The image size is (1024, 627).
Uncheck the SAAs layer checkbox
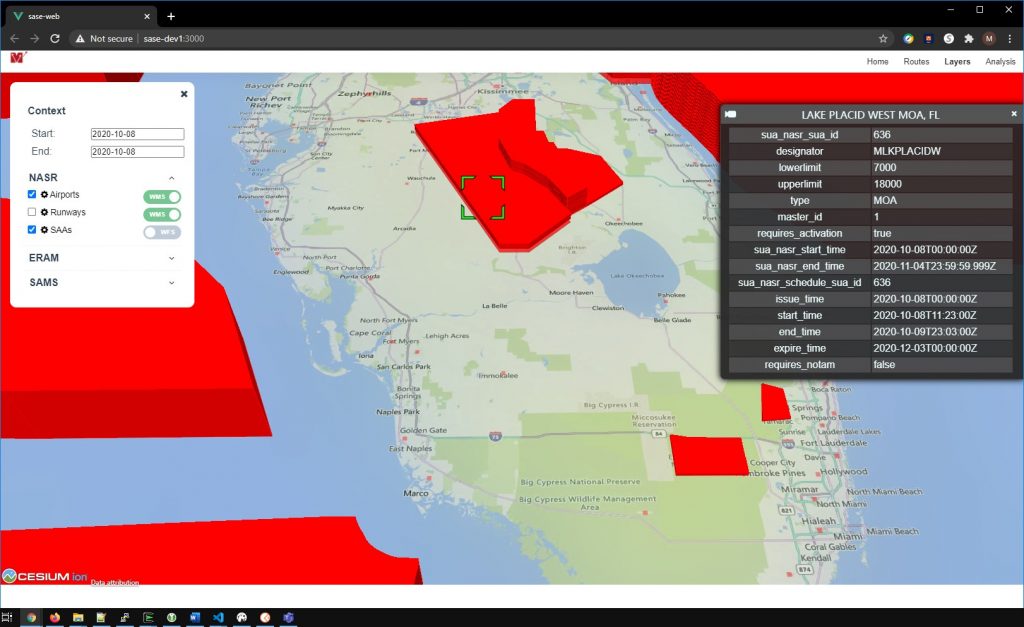tap(32, 229)
